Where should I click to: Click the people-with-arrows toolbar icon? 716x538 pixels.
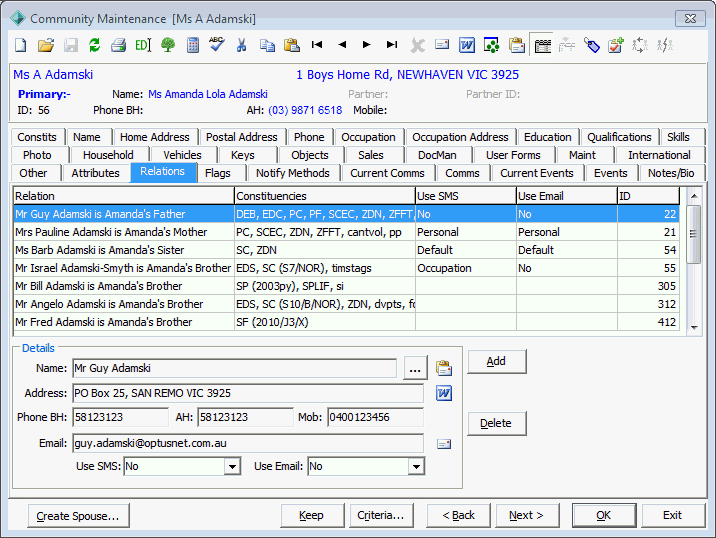640,45
